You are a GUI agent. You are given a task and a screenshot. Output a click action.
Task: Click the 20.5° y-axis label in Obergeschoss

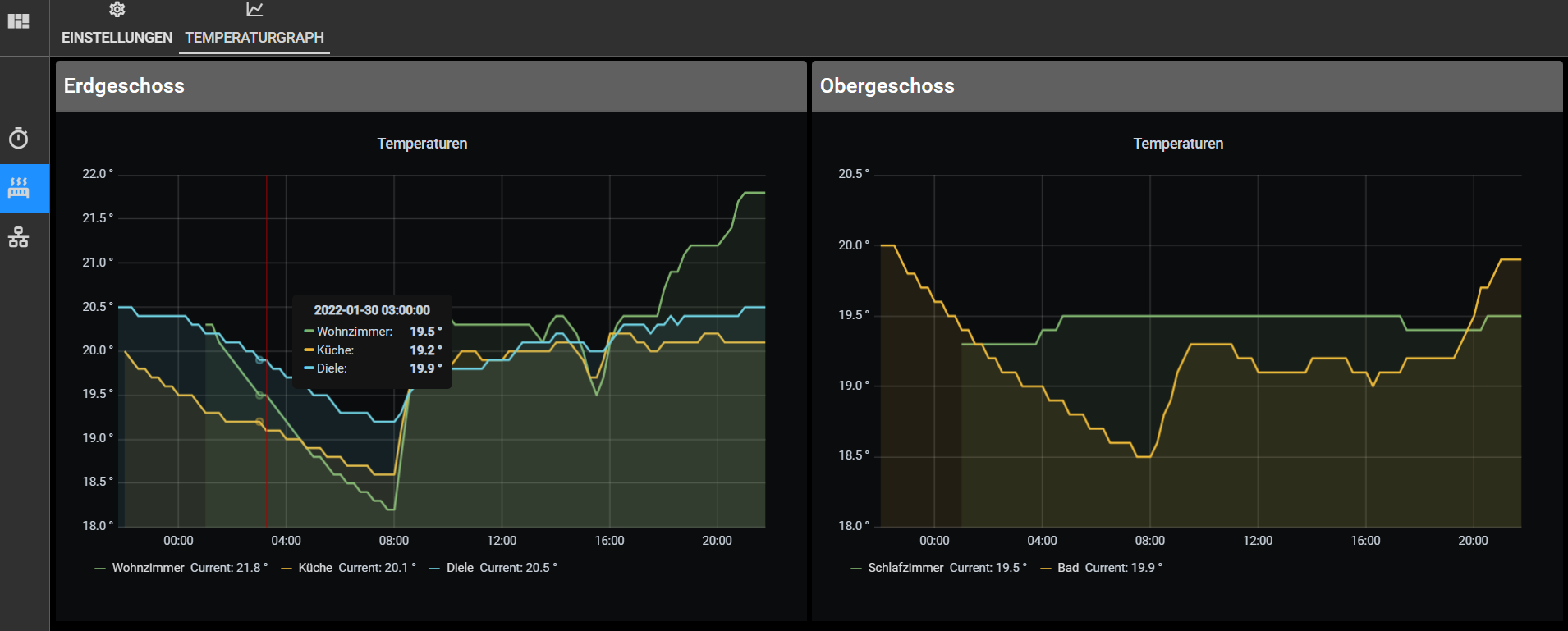click(x=854, y=174)
